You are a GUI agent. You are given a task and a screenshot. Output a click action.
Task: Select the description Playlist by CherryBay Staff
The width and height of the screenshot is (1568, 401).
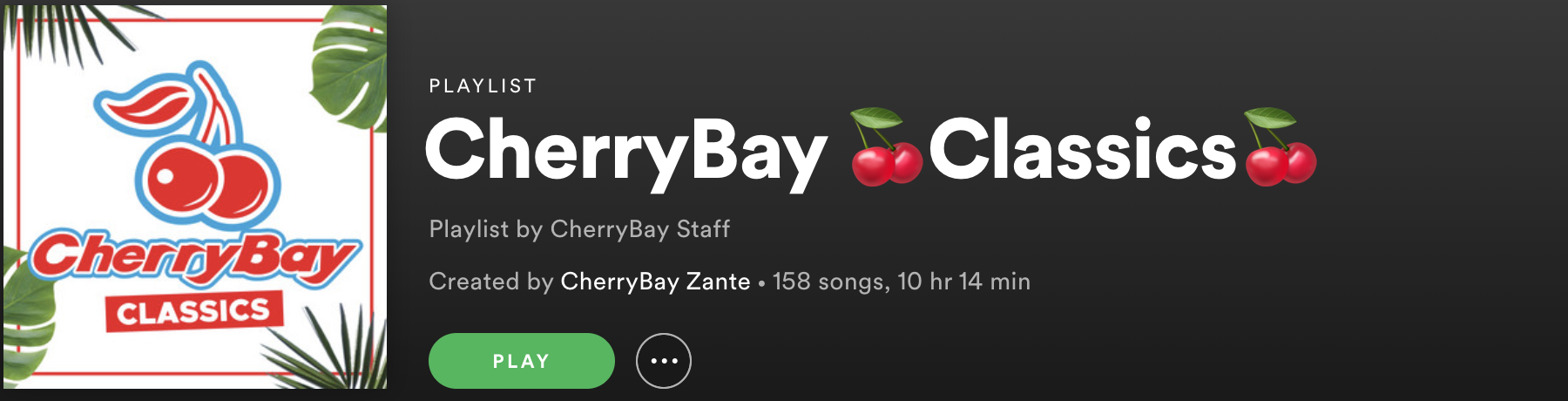click(579, 229)
